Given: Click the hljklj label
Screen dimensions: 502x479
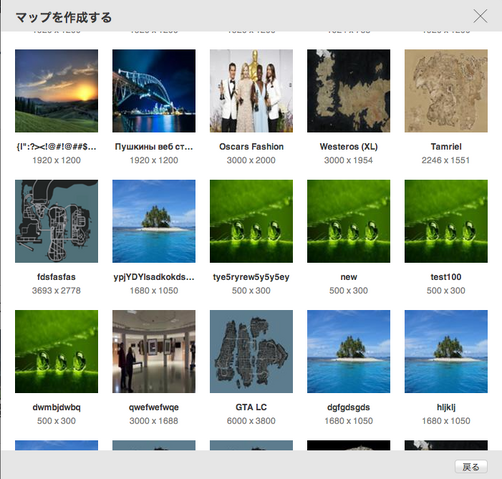Looking at the screenshot, I should (x=446, y=407).
